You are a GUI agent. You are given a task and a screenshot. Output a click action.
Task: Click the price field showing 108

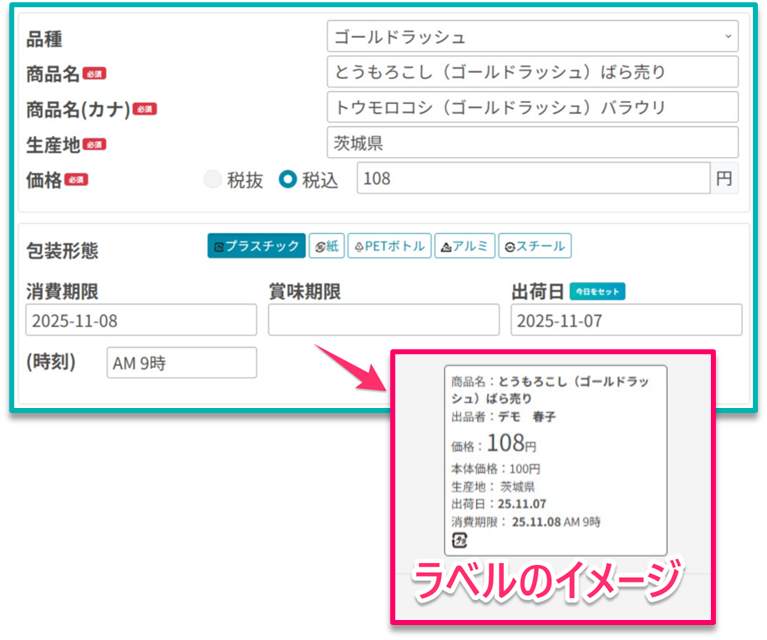(533, 179)
